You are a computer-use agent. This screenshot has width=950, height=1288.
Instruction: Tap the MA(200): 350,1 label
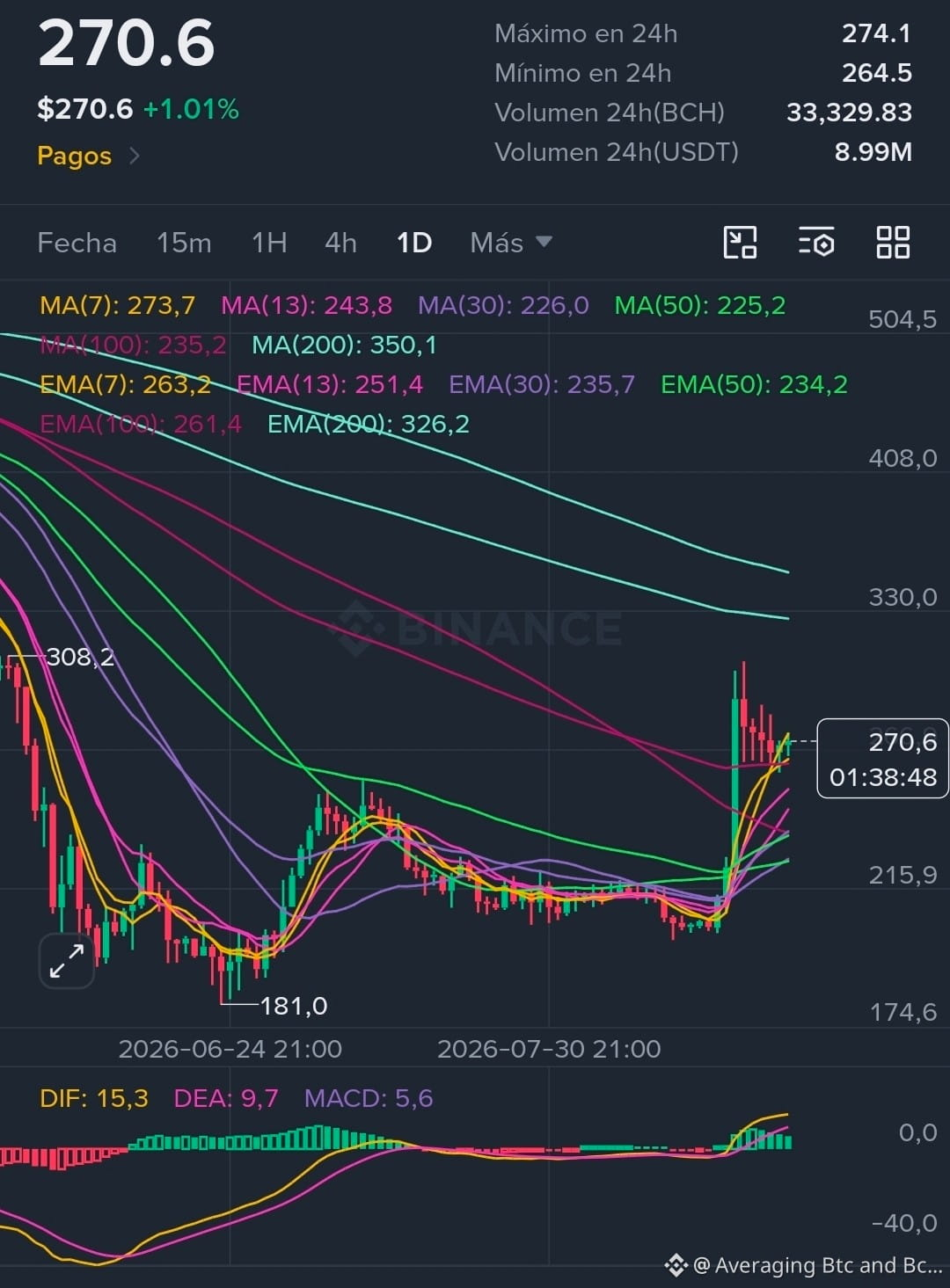(x=344, y=345)
